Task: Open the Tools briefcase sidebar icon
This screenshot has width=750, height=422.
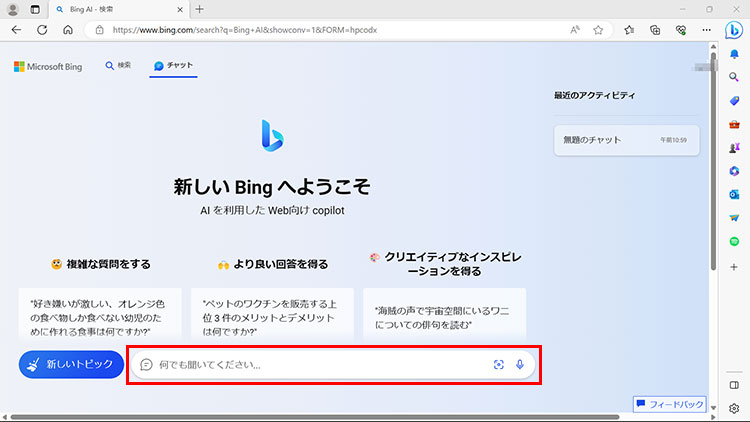Action: click(x=734, y=124)
